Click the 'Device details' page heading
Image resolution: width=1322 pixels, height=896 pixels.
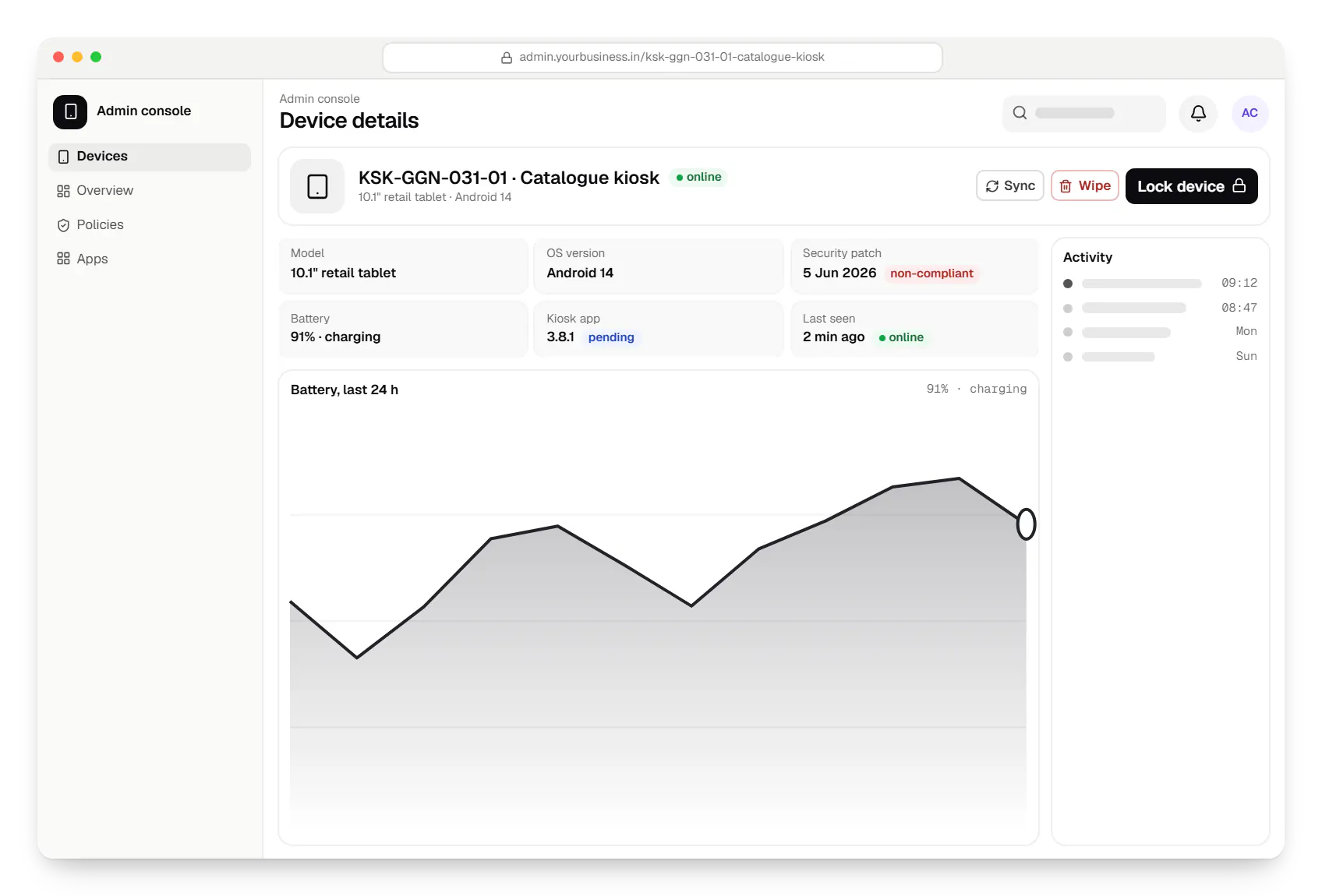tap(349, 121)
